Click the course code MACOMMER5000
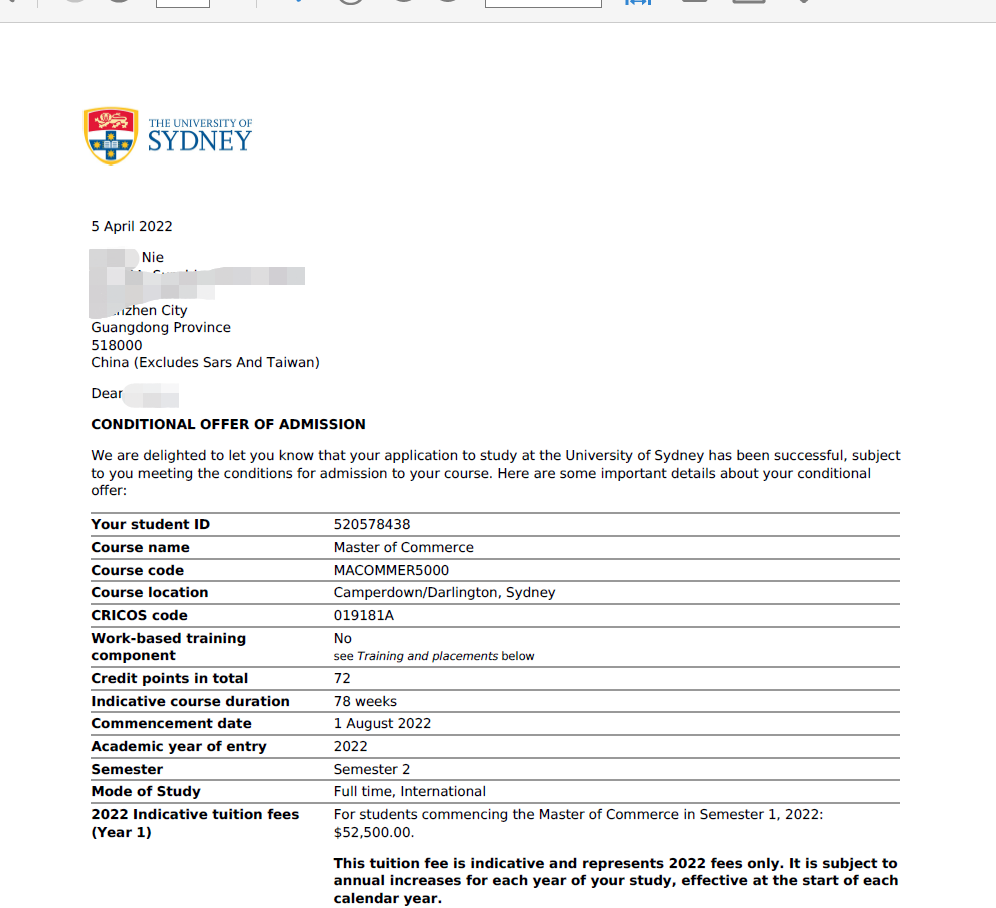The width and height of the screenshot is (996, 908). (x=391, y=570)
